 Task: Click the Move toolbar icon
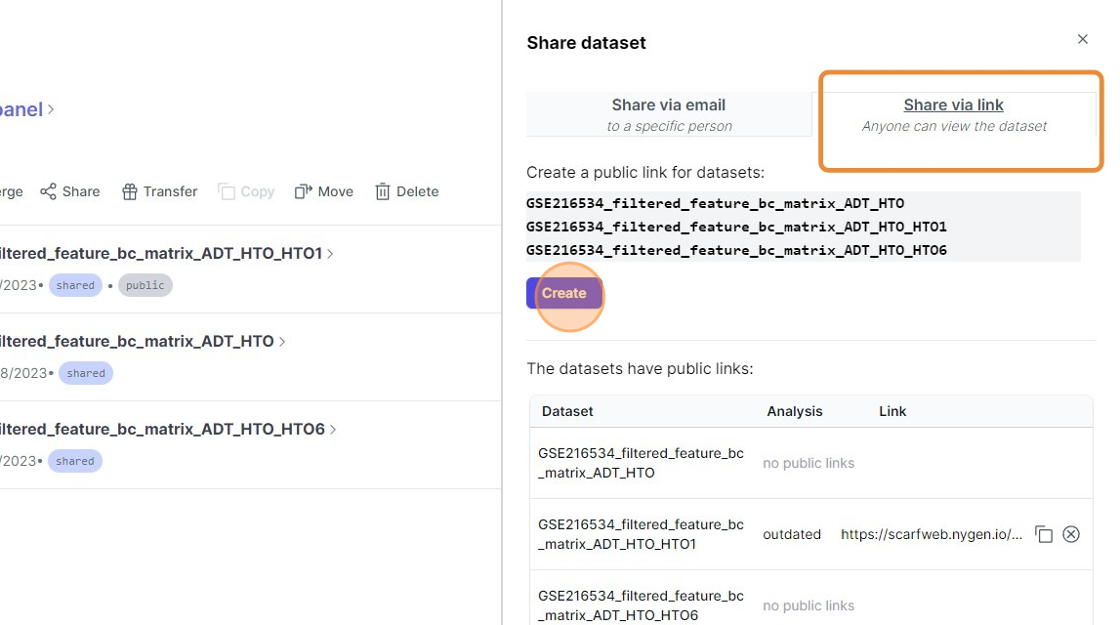pos(304,192)
